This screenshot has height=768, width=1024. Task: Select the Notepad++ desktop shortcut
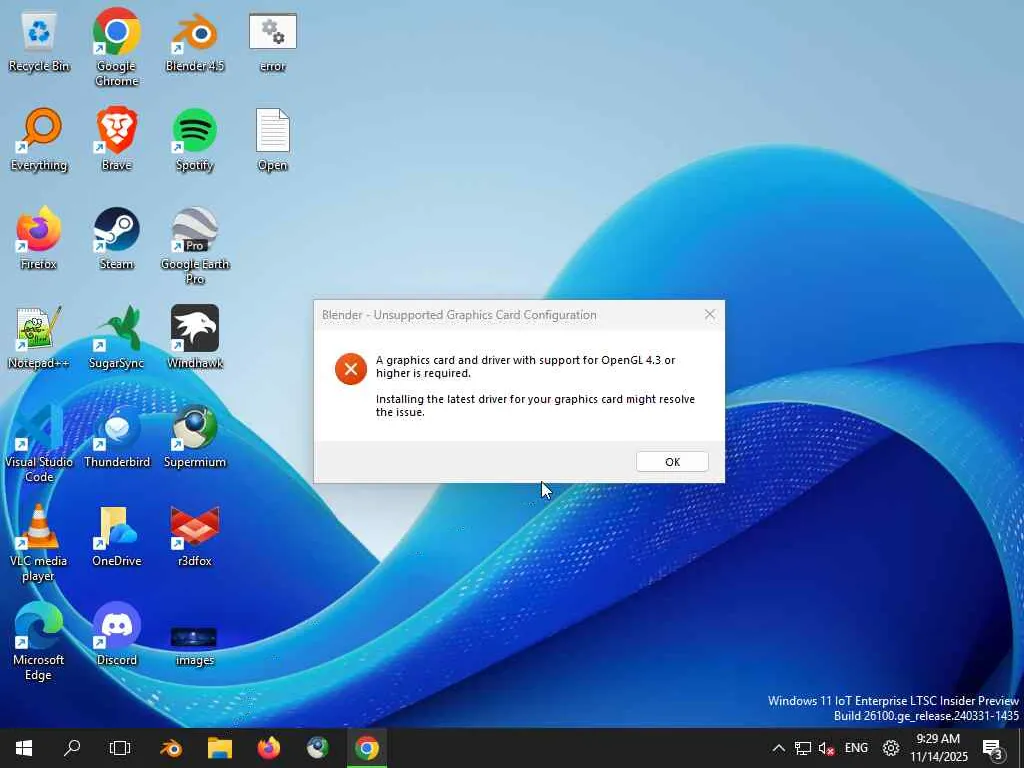39,338
